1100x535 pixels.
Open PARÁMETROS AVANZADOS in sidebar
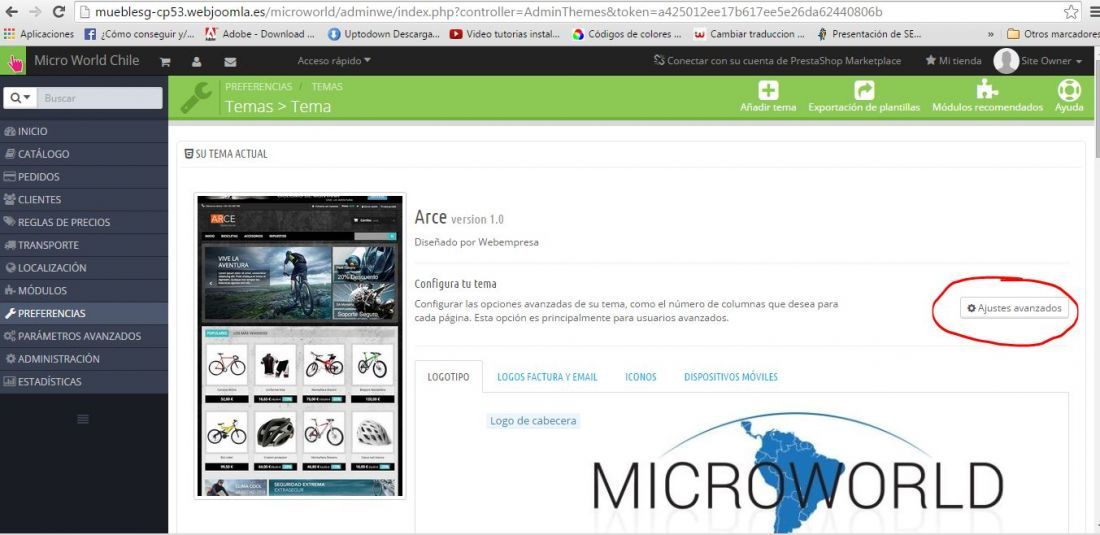(84, 336)
